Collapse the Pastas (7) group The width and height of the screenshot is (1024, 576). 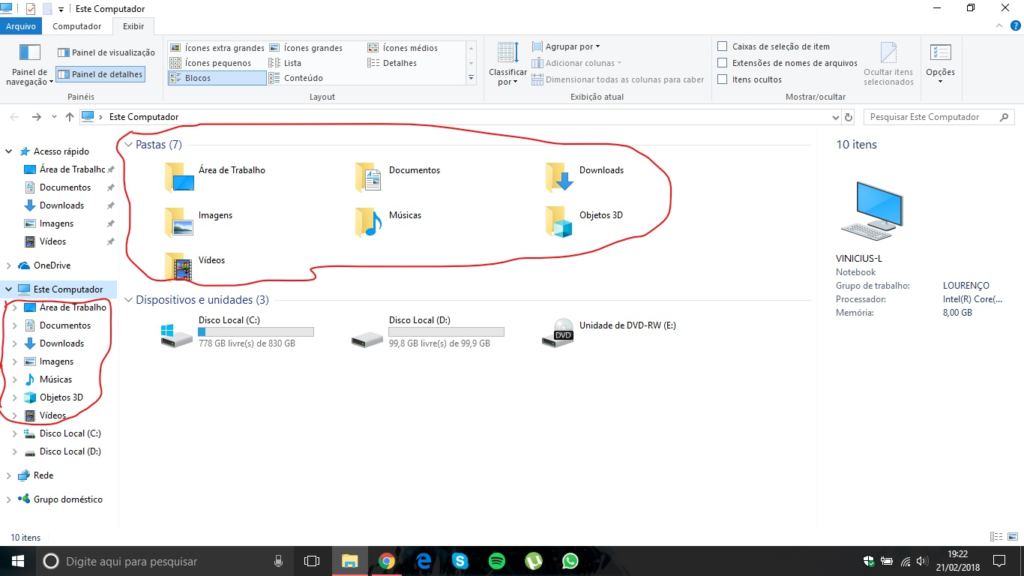point(128,145)
